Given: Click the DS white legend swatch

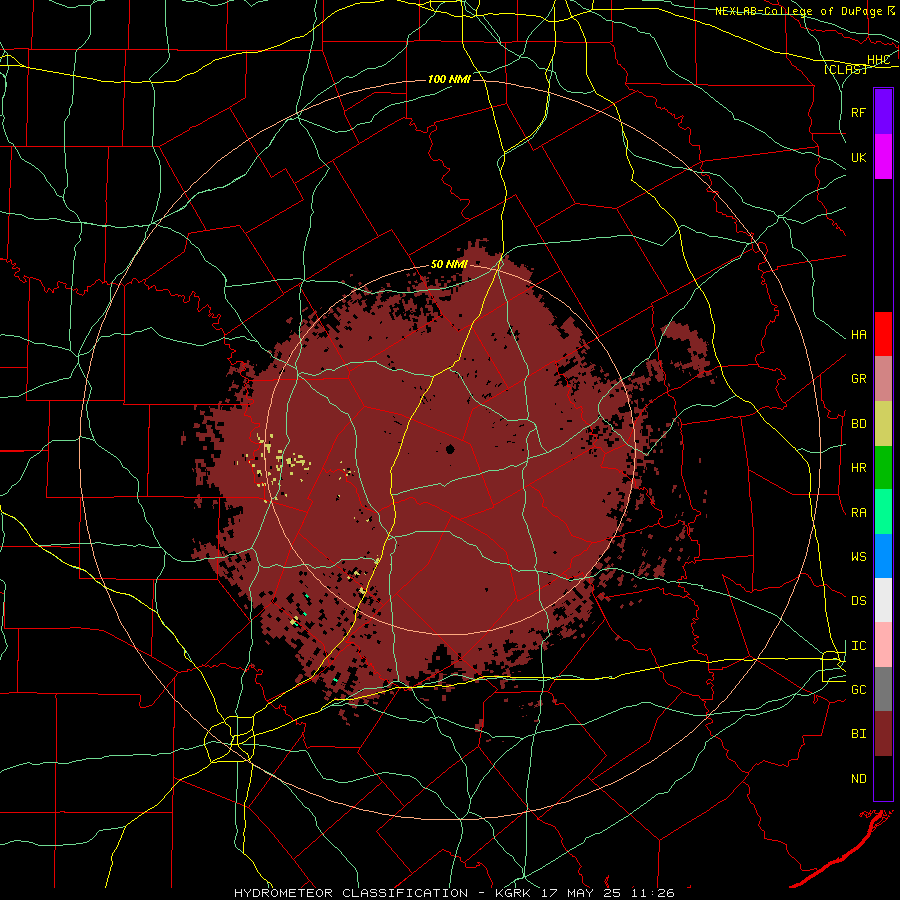Looking at the screenshot, I should (x=883, y=600).
